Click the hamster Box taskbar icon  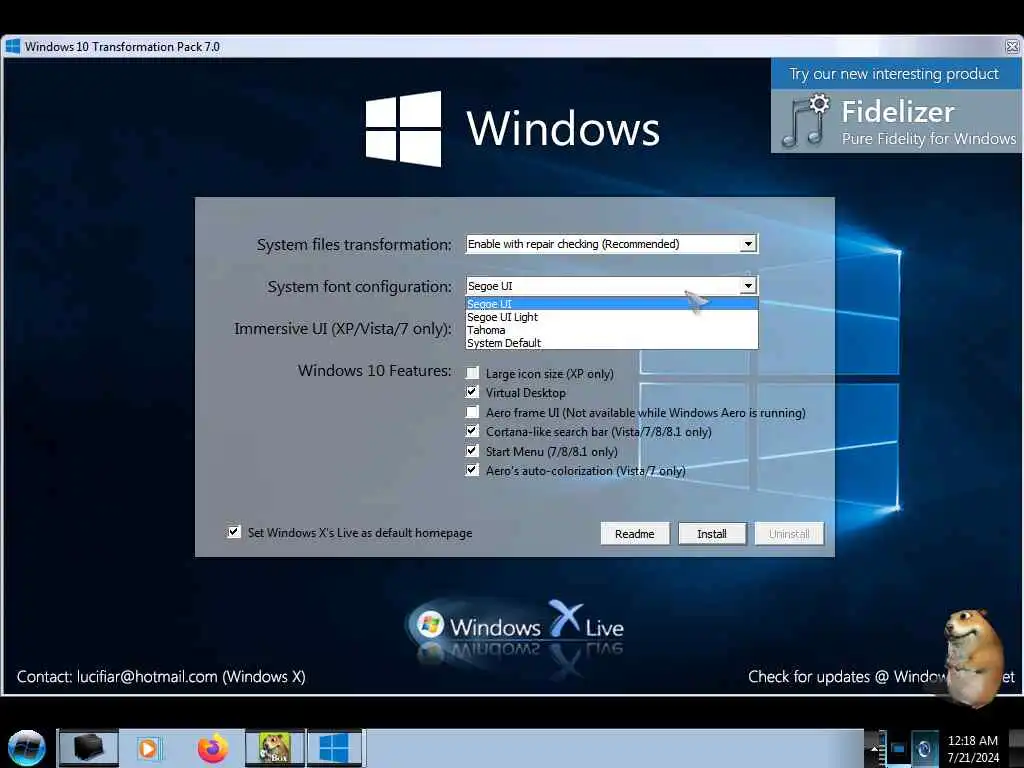[x=275, y=748]
